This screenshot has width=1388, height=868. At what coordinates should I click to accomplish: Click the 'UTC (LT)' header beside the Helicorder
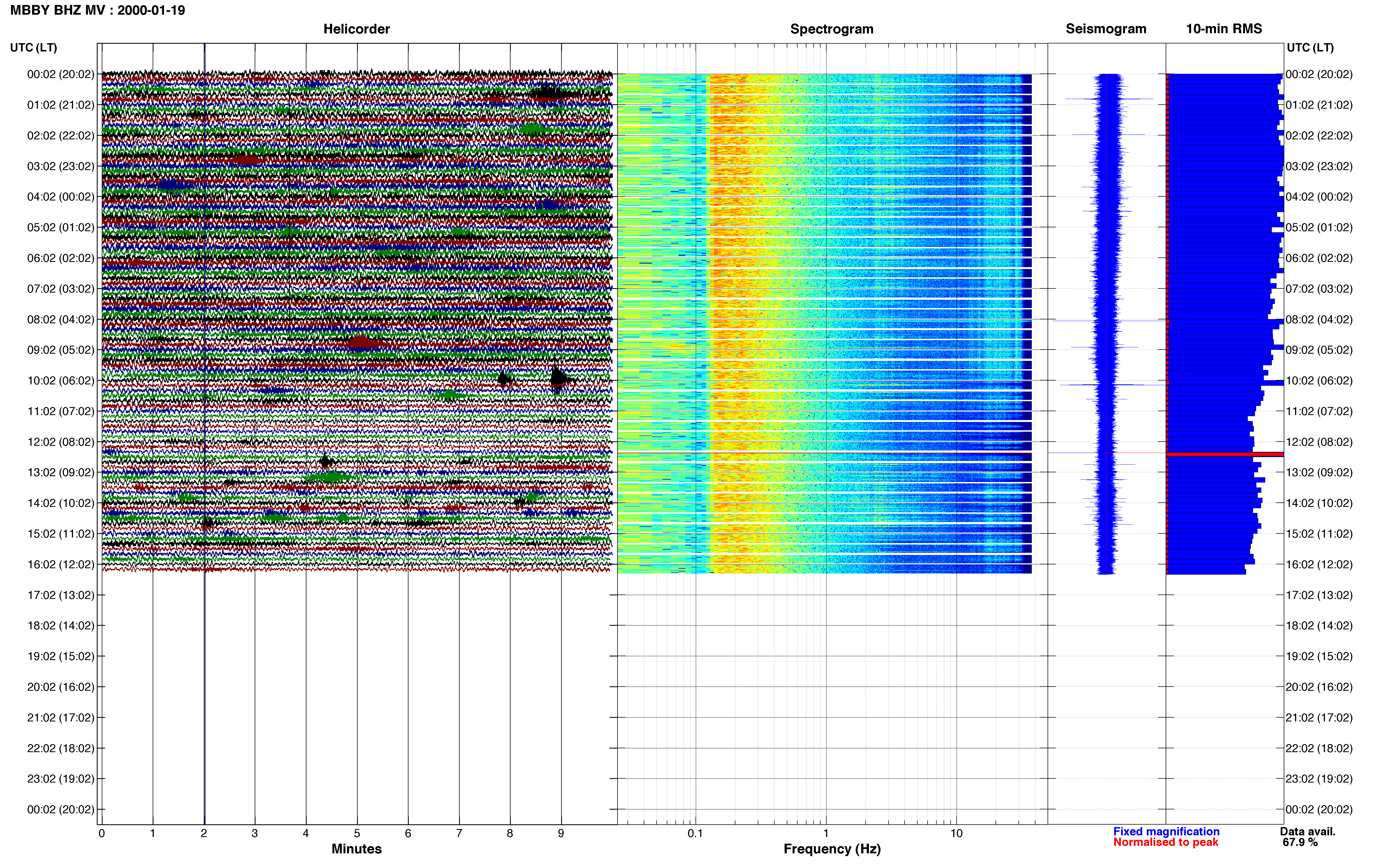point(34,48)
